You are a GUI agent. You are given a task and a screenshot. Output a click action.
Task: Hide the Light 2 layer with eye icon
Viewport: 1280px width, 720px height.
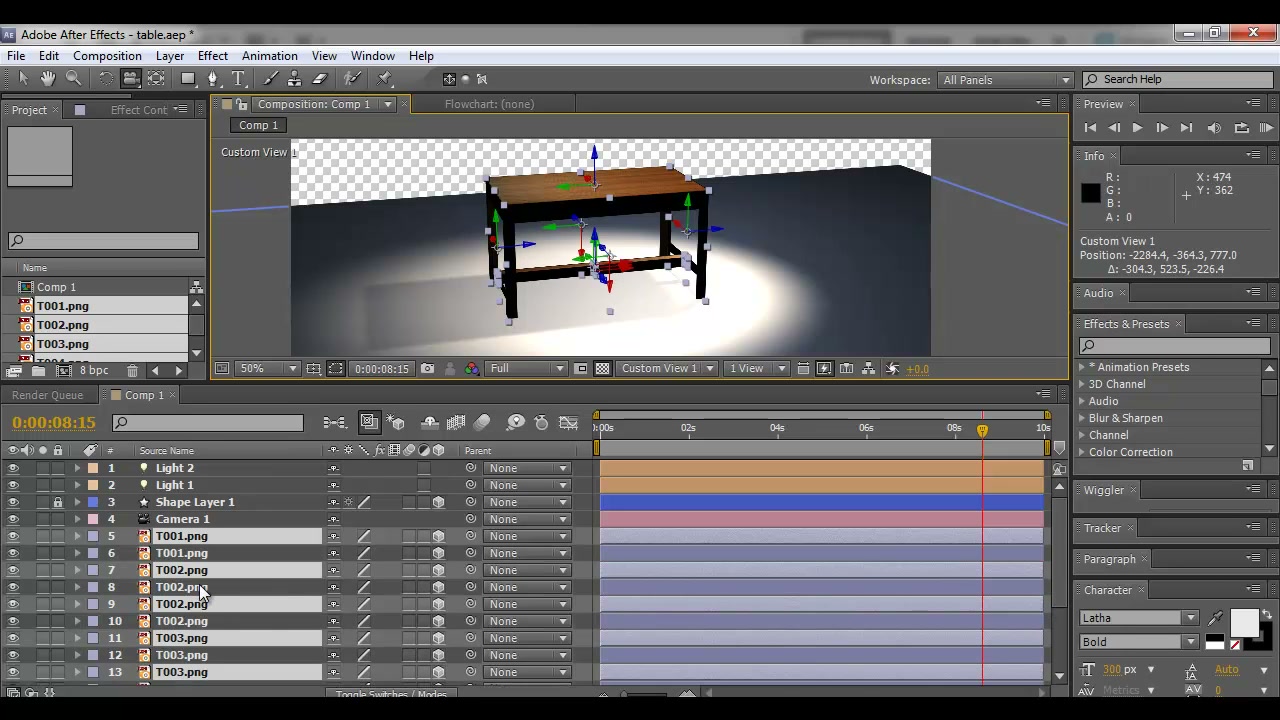pyautogui.click(x=13, y=468)
